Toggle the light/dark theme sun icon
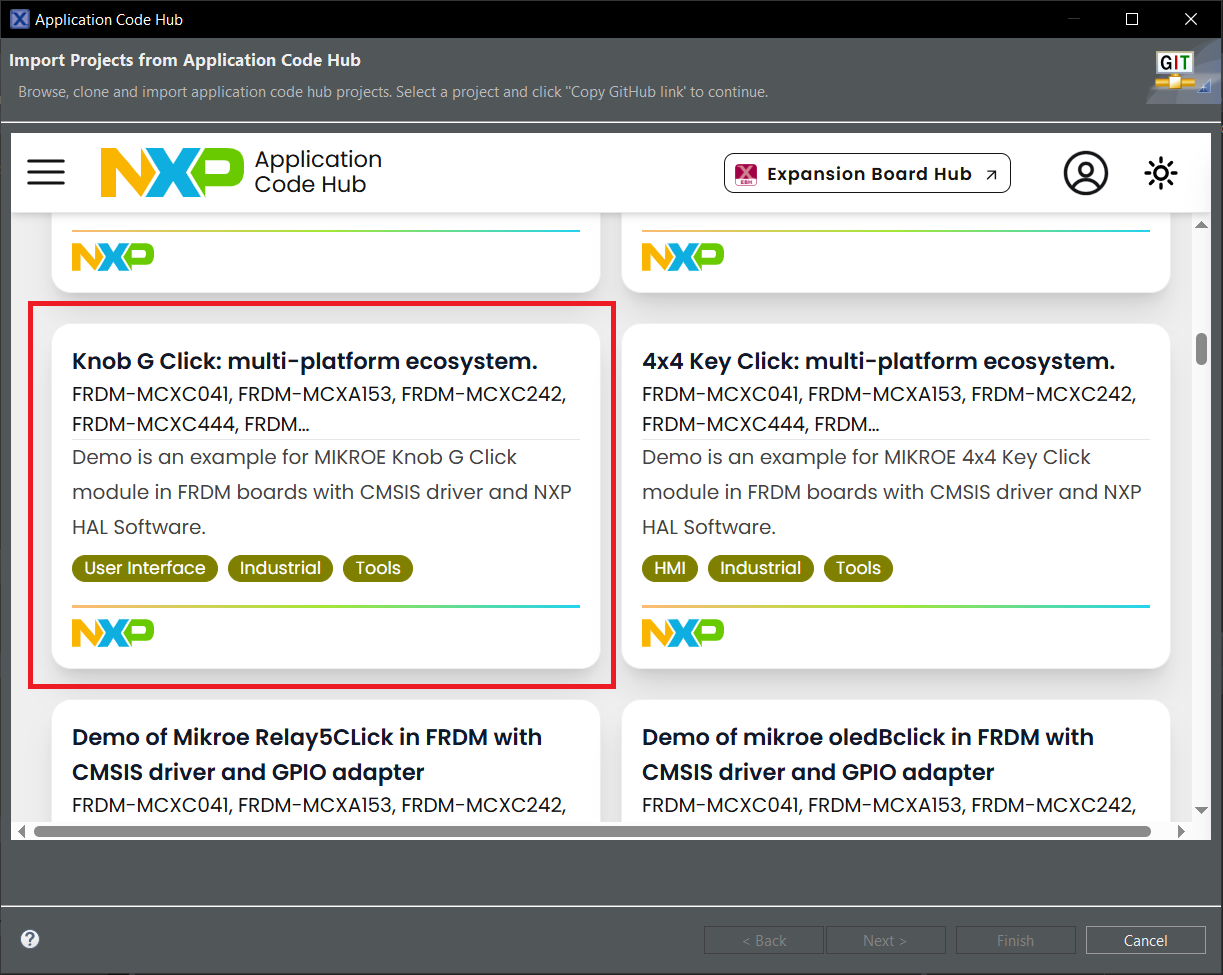Image resolution: width=1223 pixels, height=975 pixels. pos(1160,173)
